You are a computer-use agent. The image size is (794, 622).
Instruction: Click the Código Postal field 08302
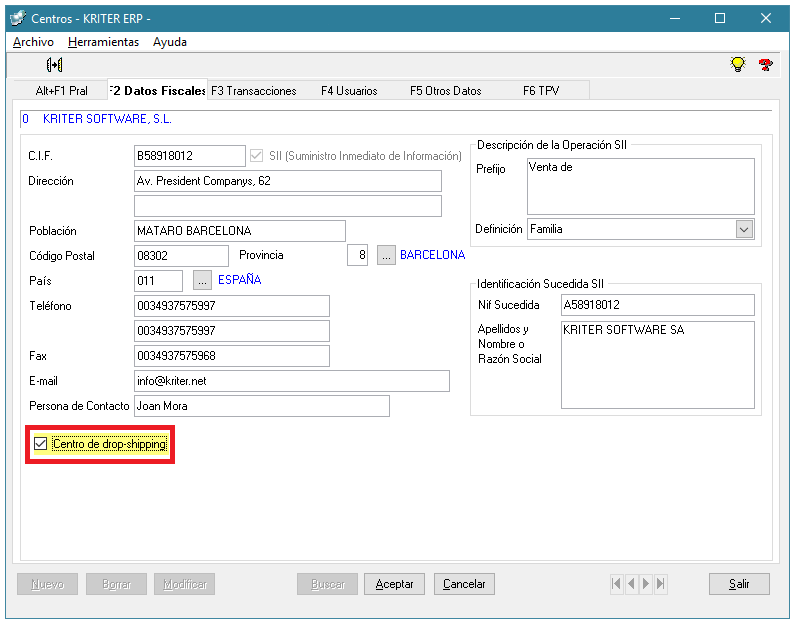tap(181, 256)
